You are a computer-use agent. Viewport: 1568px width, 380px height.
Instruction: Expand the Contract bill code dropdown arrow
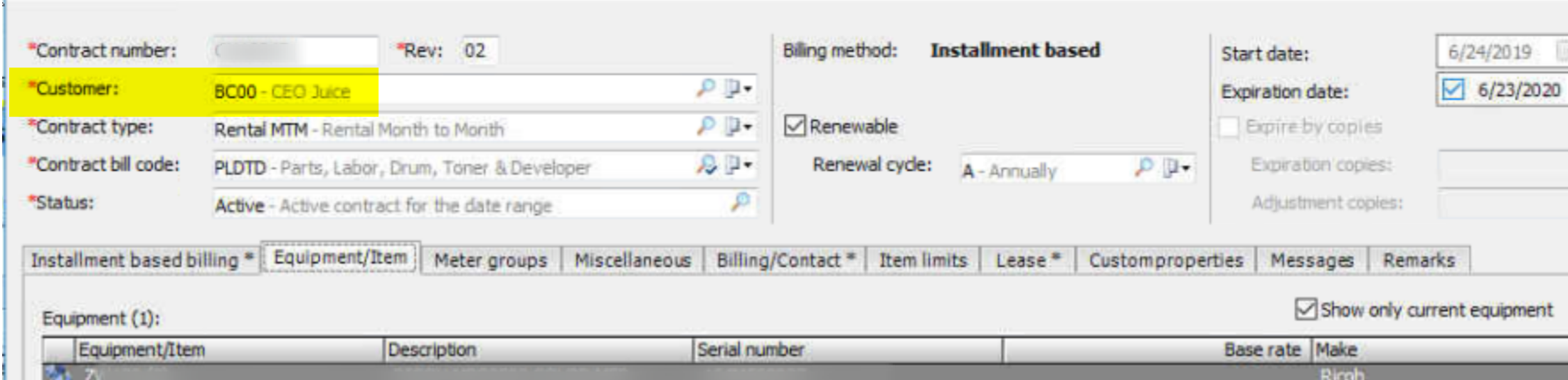click(748, 165)
